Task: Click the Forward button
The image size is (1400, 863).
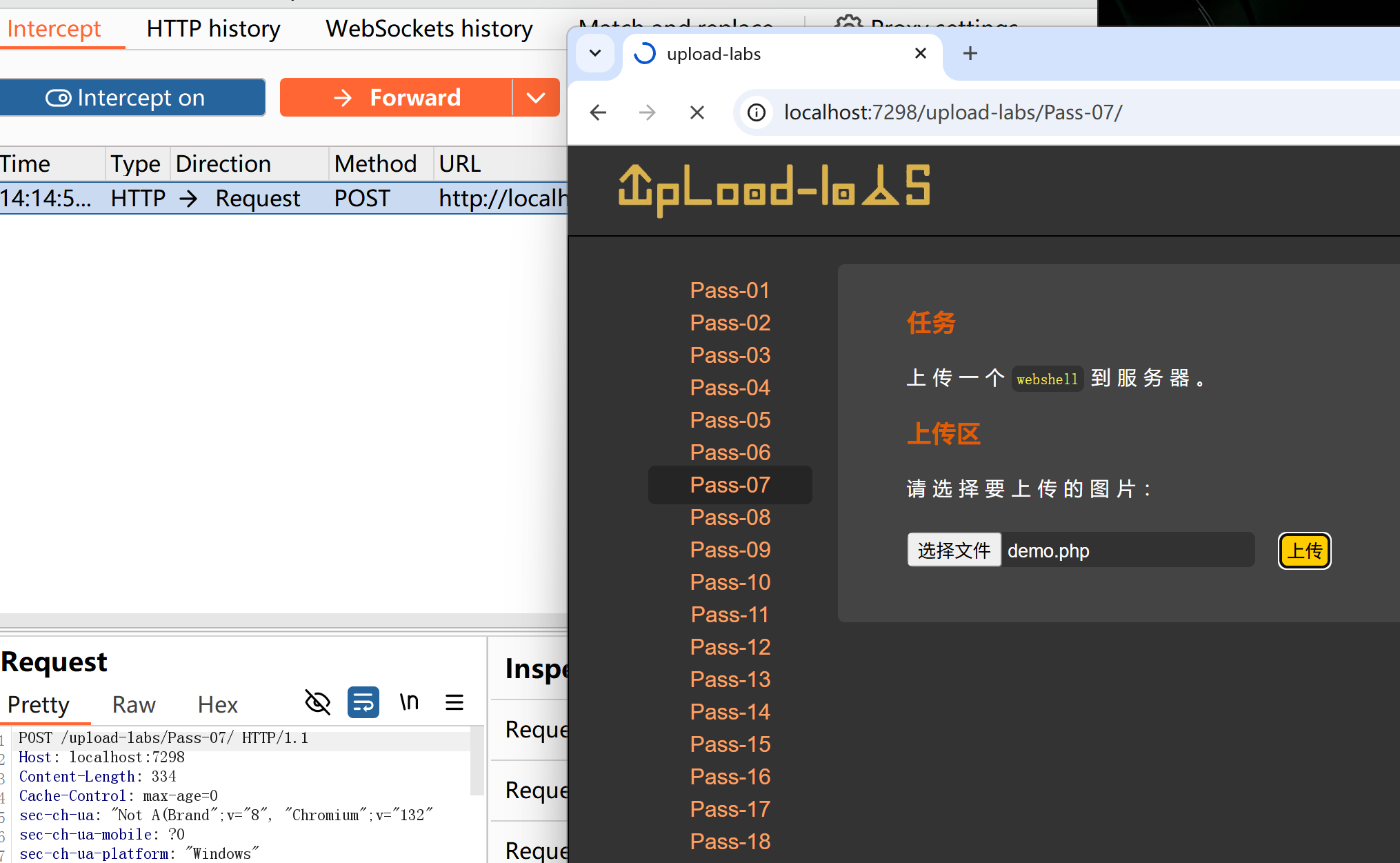Action: pos(397,98)
